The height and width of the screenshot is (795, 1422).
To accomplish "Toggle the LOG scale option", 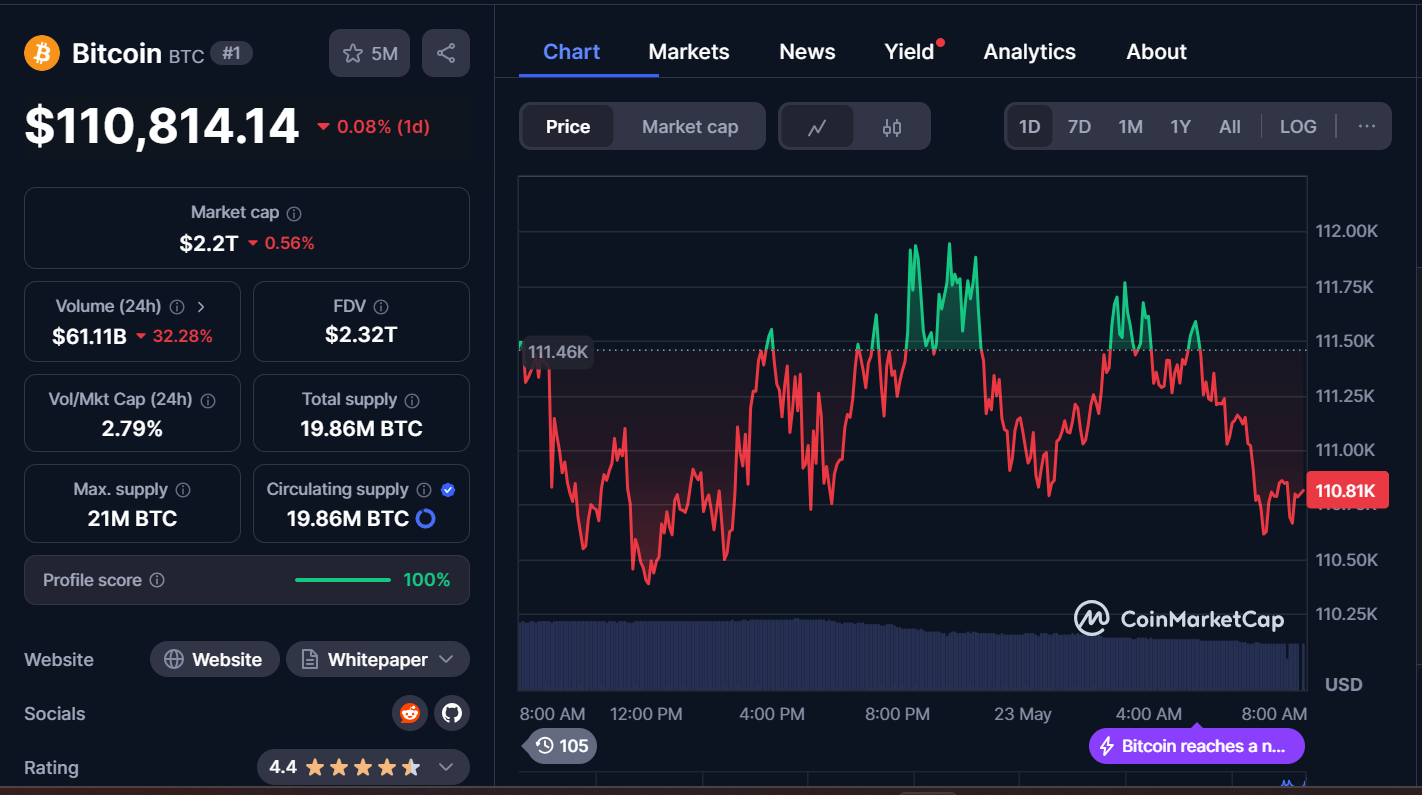I will (1298, 127).
